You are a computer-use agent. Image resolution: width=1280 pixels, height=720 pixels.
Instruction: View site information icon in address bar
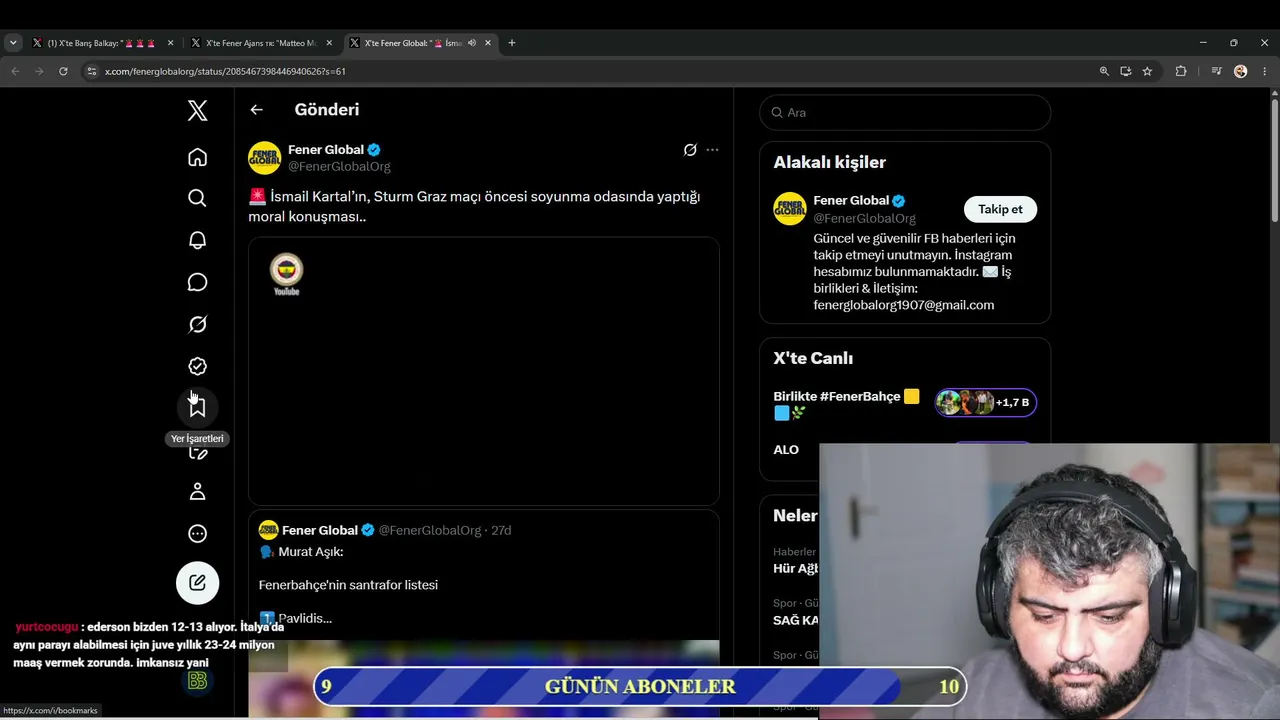click(91, 71)
